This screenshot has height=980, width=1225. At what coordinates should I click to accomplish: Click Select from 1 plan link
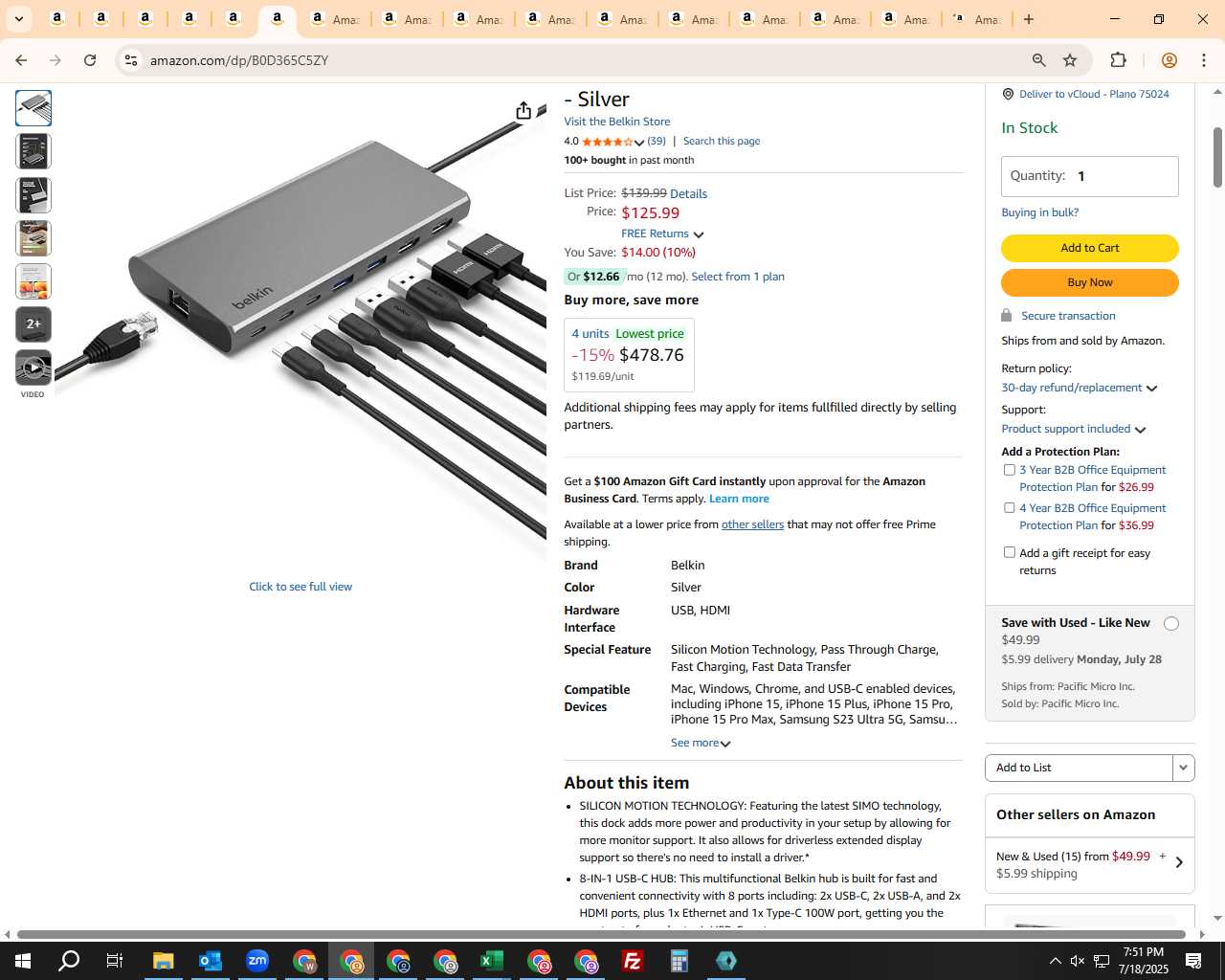(738, 277)
